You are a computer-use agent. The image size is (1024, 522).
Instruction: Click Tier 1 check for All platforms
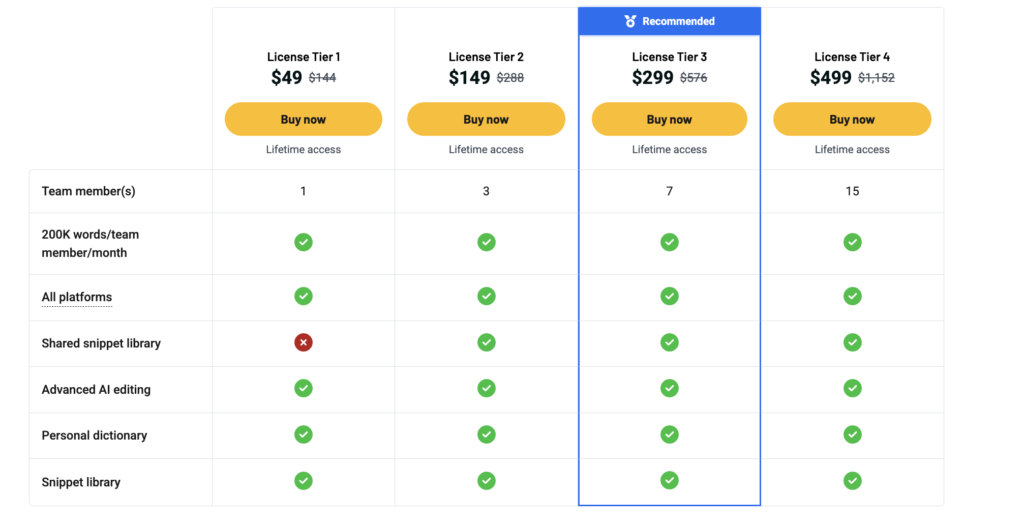(x=303, y=296)
